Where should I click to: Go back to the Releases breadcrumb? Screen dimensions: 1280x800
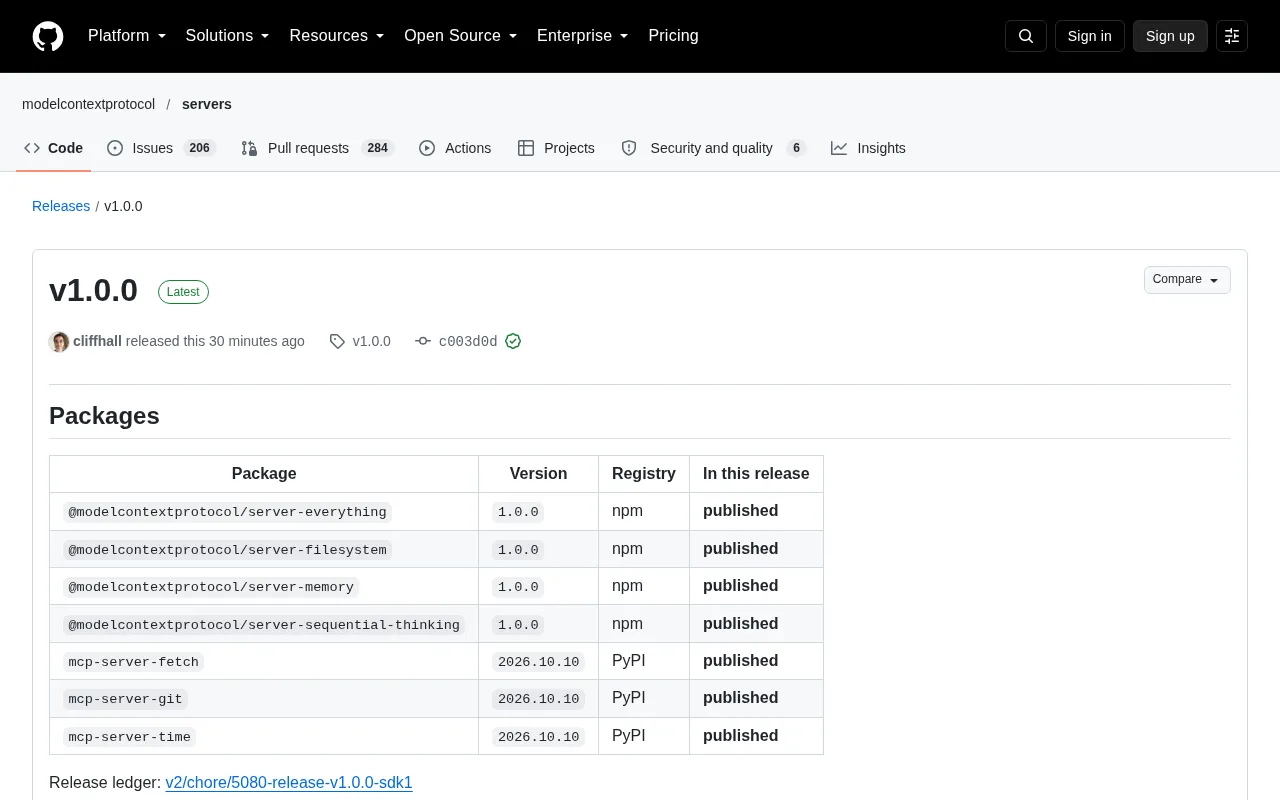61,206
